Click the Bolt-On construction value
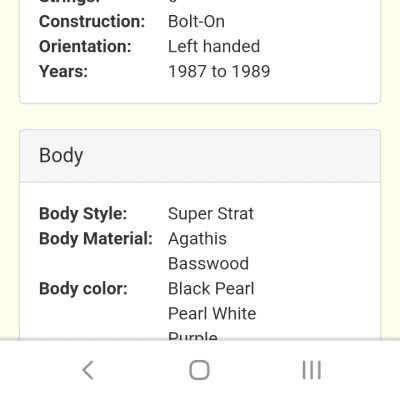 196,22
